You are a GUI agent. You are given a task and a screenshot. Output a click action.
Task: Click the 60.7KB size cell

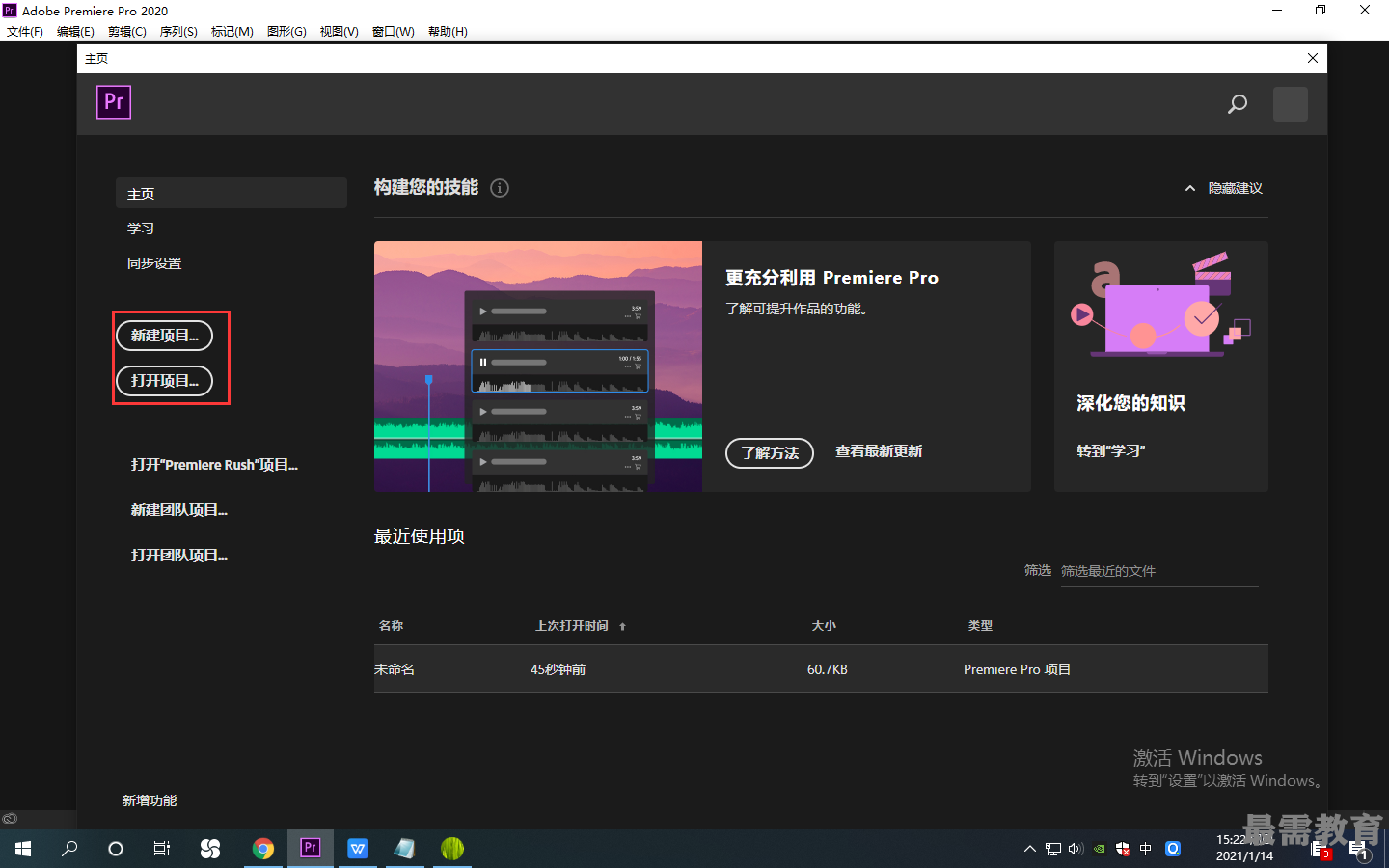[828, 669]
